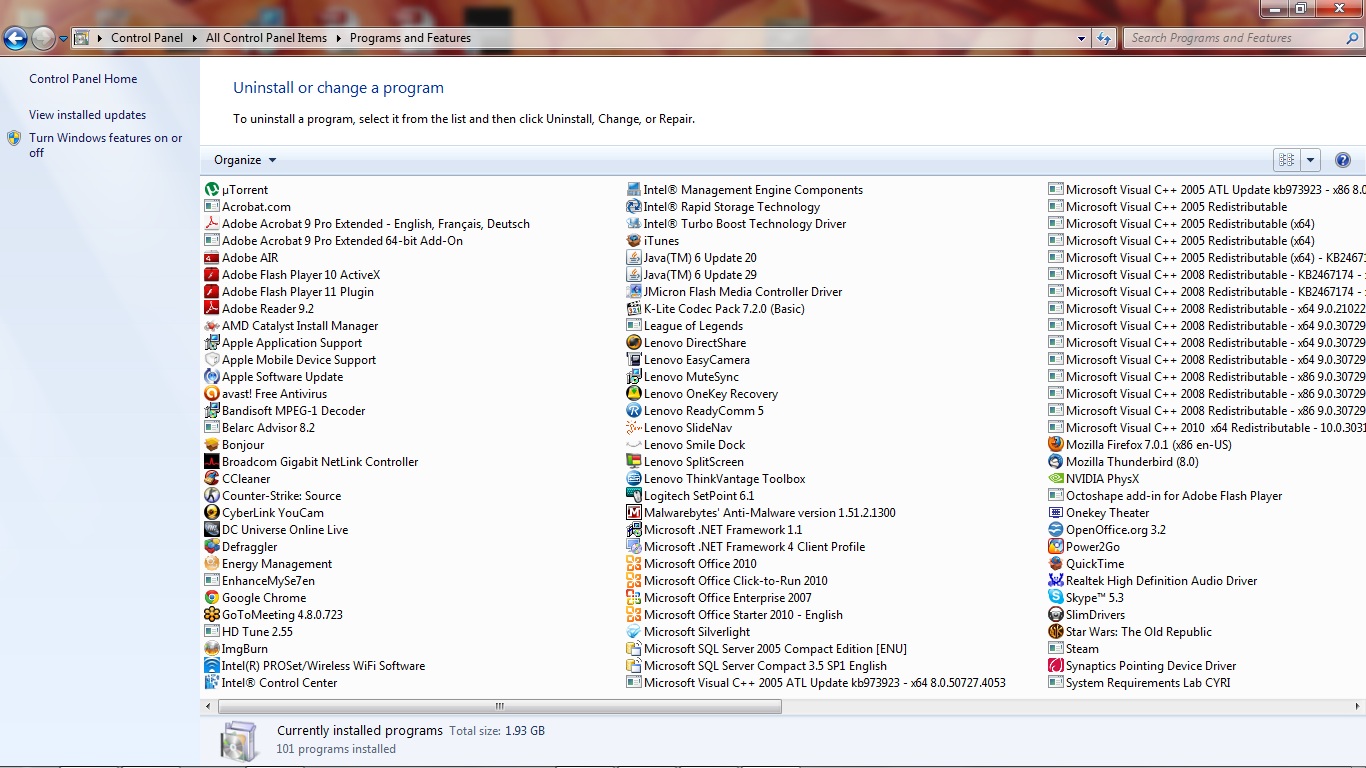Click the horizontal scrollbar left arrow
Screen dimensions: 1366x768
point(207,706)
